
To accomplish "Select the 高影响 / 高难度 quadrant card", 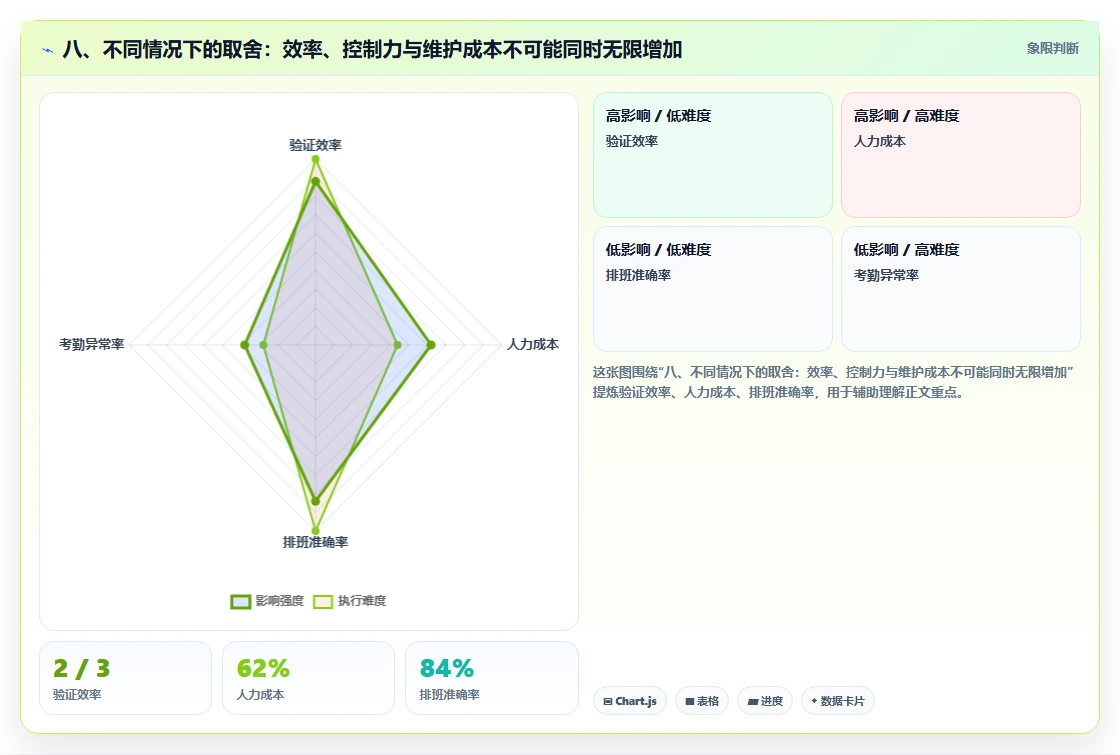I will coord(961,155).
